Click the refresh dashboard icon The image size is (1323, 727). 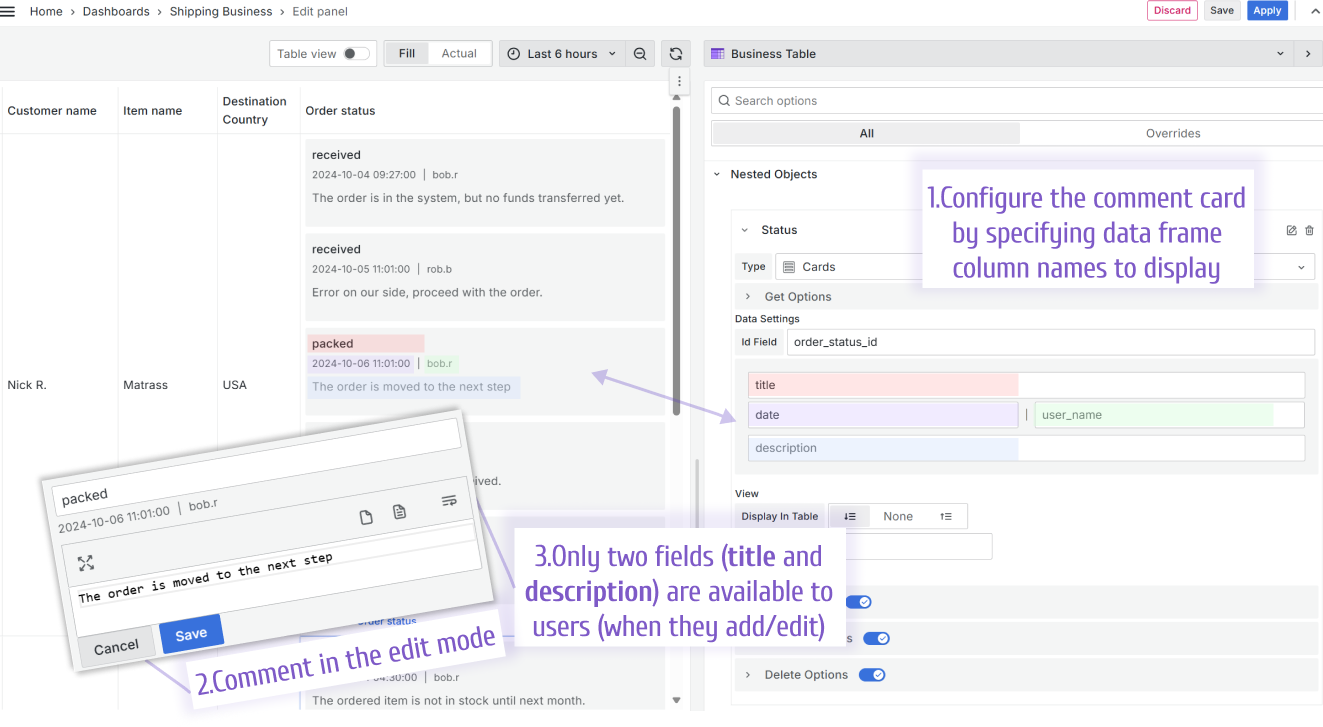coord(676,53)
